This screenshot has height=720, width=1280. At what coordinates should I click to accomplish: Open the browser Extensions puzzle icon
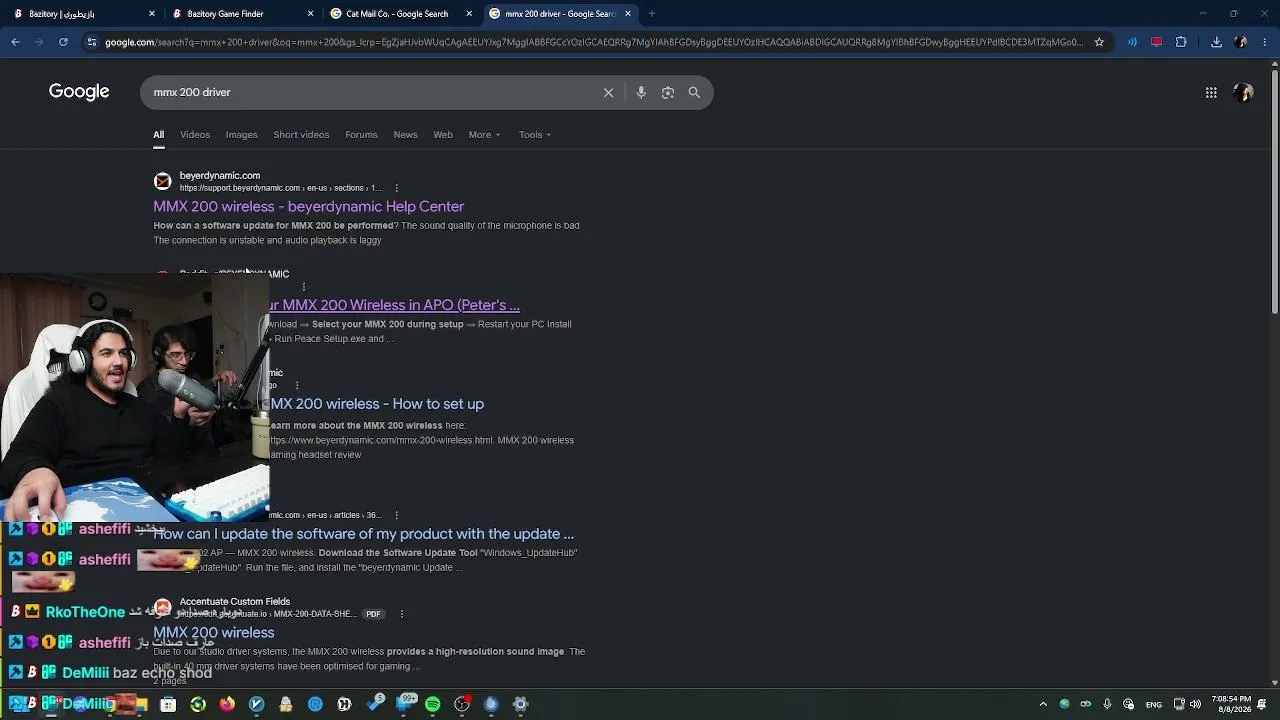click(x=1181, y=42)
